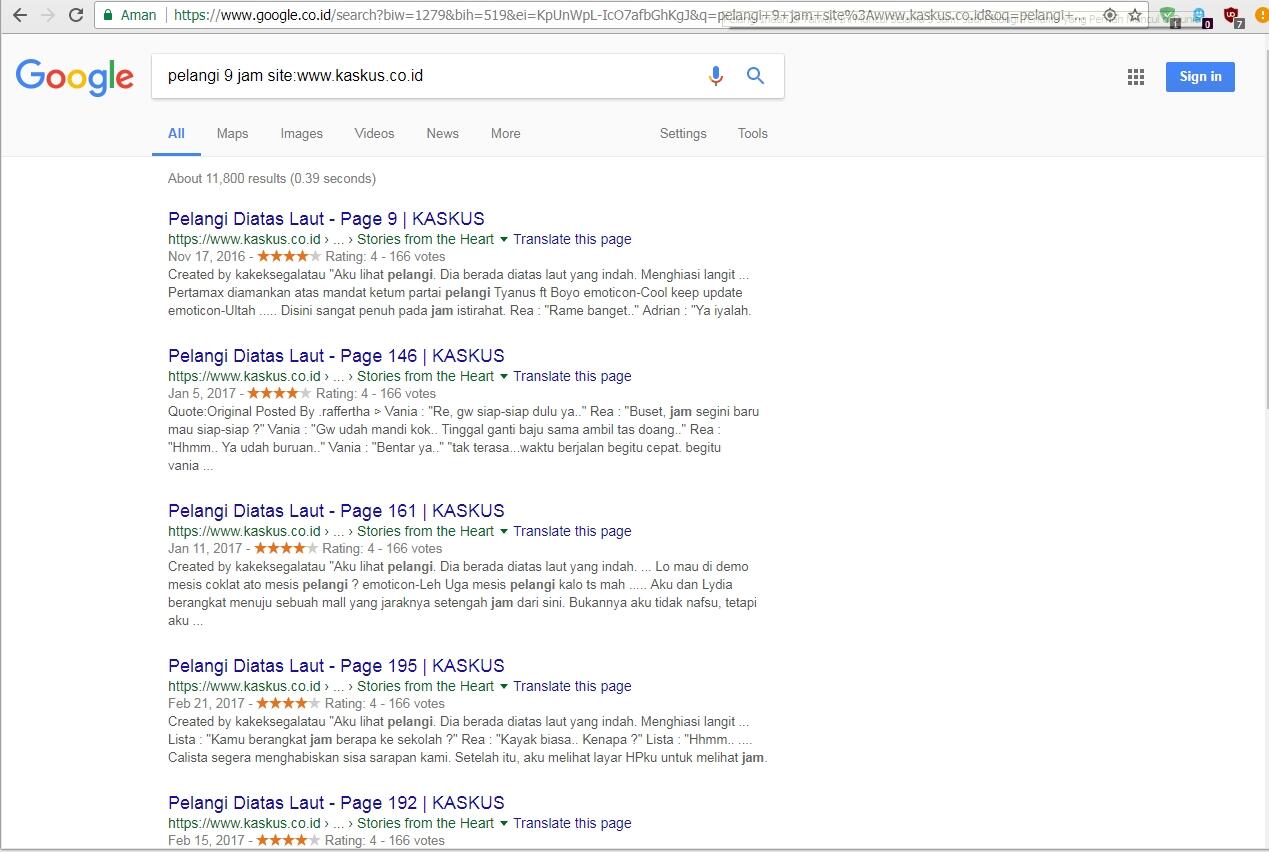Click the star rating of Feb 21, 2017 result
The image size is (1269, 852).
[x=289, y=704]
